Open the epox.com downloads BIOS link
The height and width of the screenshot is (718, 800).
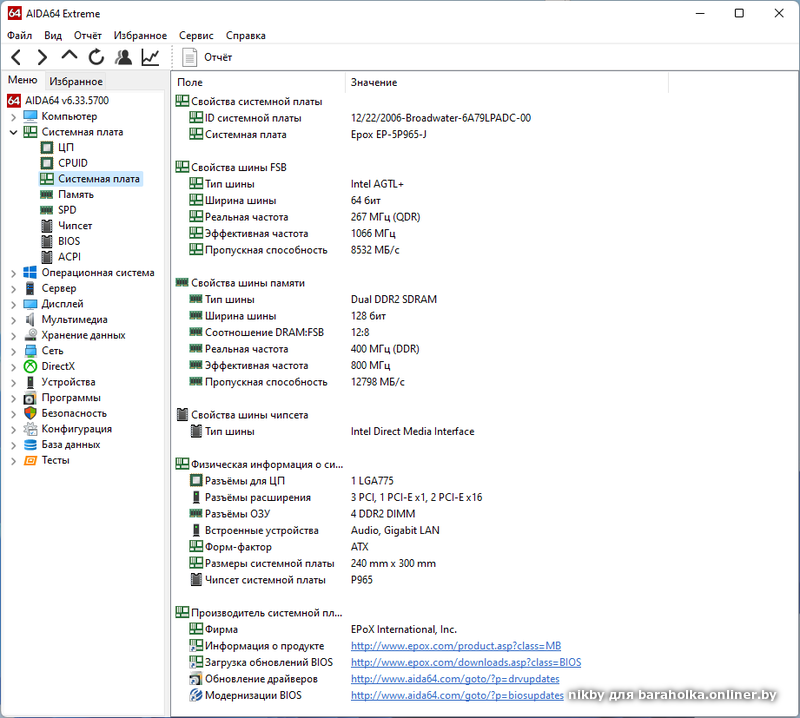coord(466,662)
